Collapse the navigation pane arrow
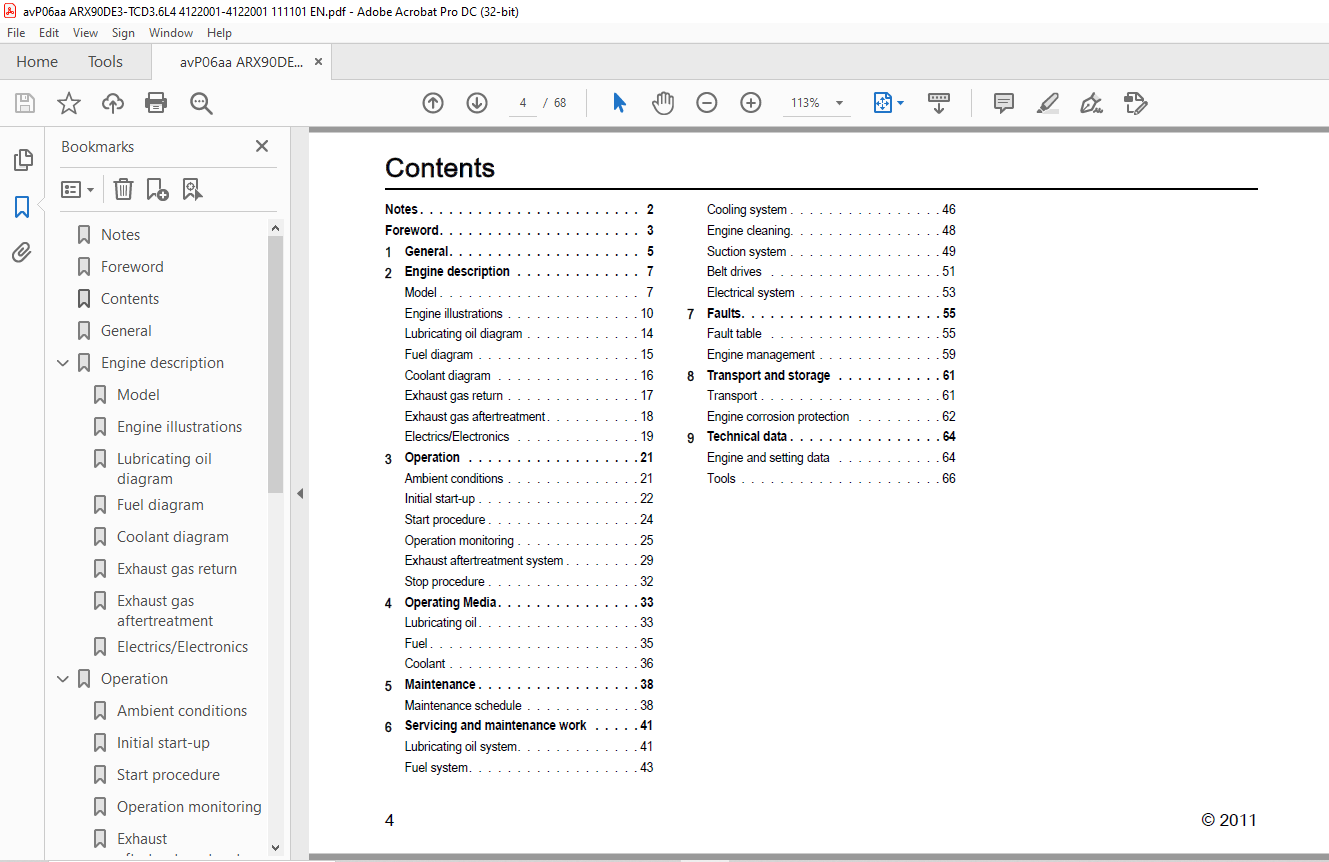Viewport: 1329px width, 862px height. click(299, 493)
